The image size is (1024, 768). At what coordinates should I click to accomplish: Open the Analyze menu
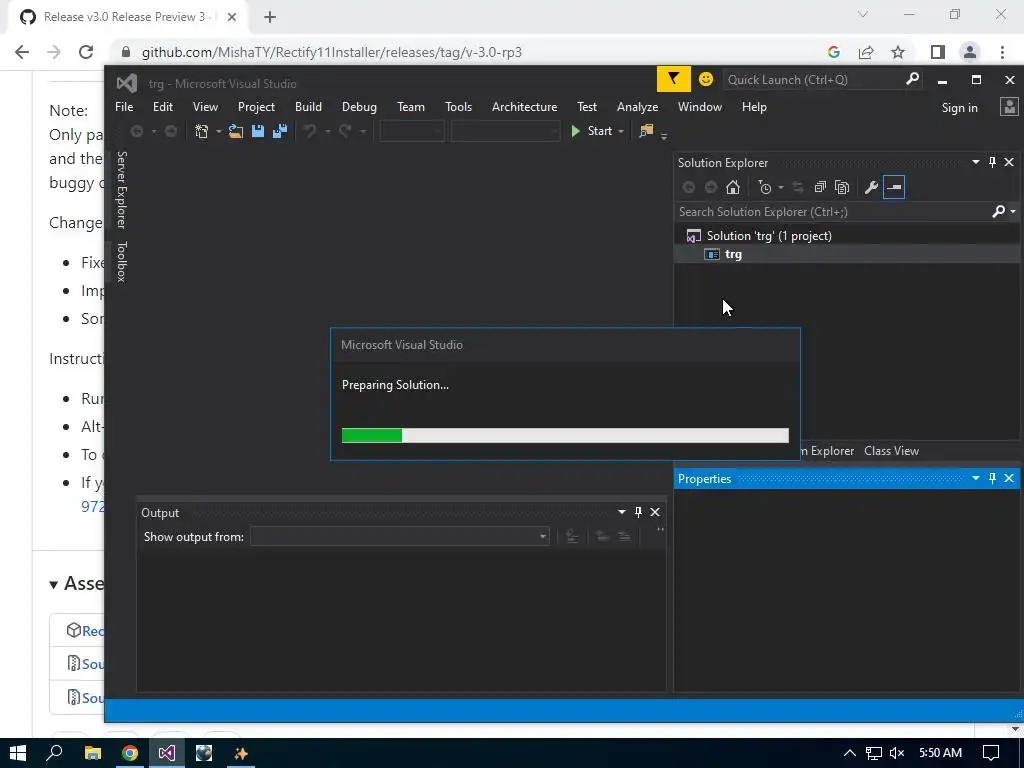point(637,107)
